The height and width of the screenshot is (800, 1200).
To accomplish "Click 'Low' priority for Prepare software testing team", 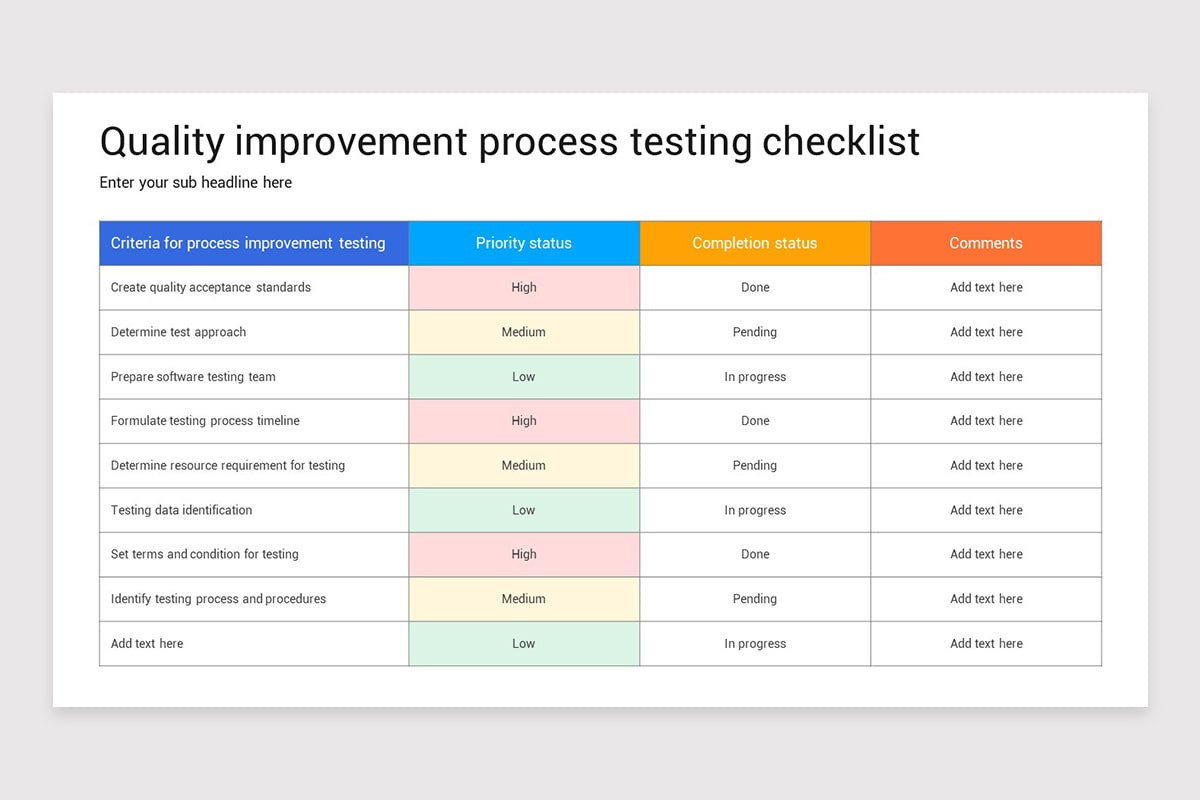I will (524, 377).
